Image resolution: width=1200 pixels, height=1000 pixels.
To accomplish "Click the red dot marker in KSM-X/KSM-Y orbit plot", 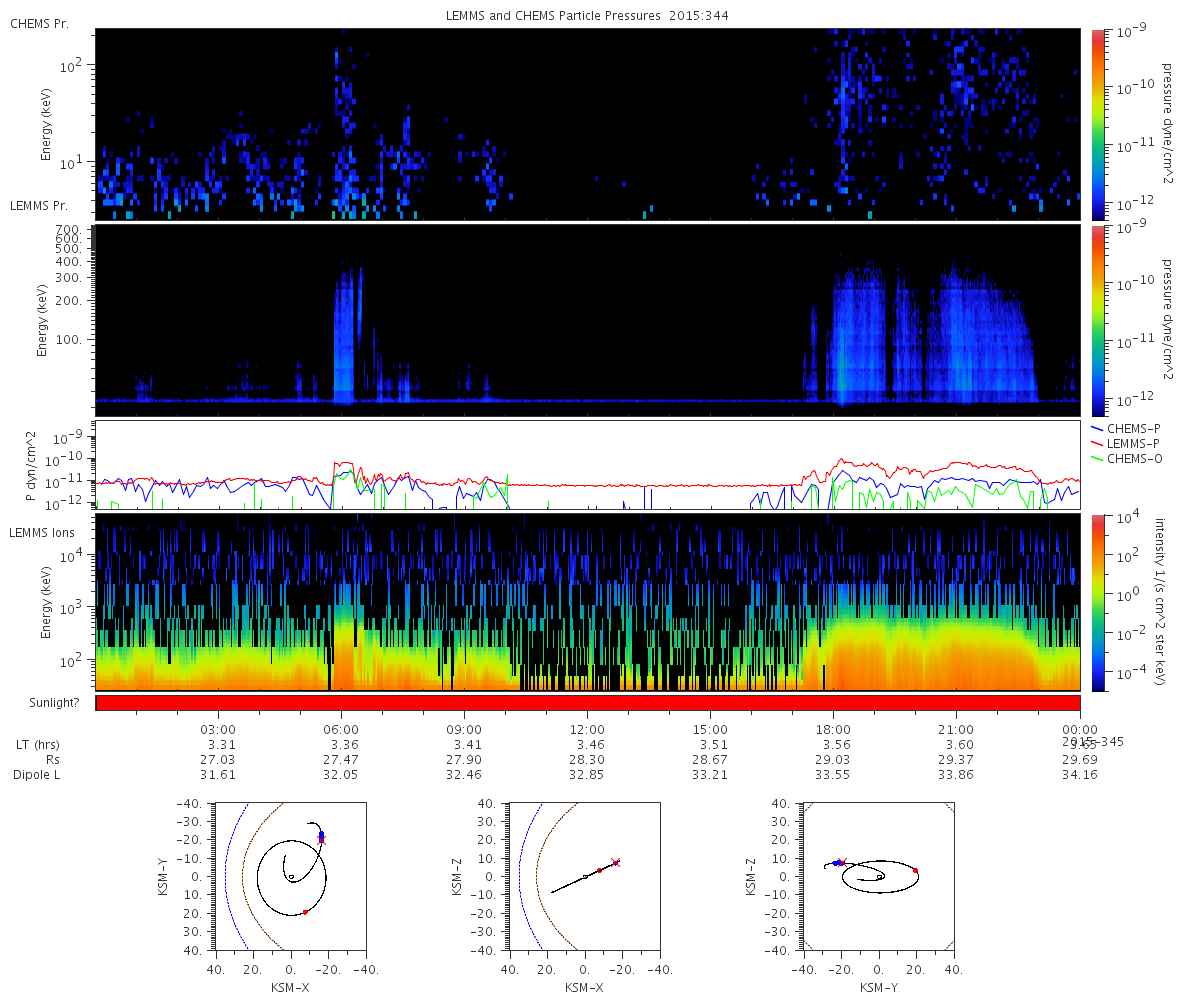I will [305, 912].
